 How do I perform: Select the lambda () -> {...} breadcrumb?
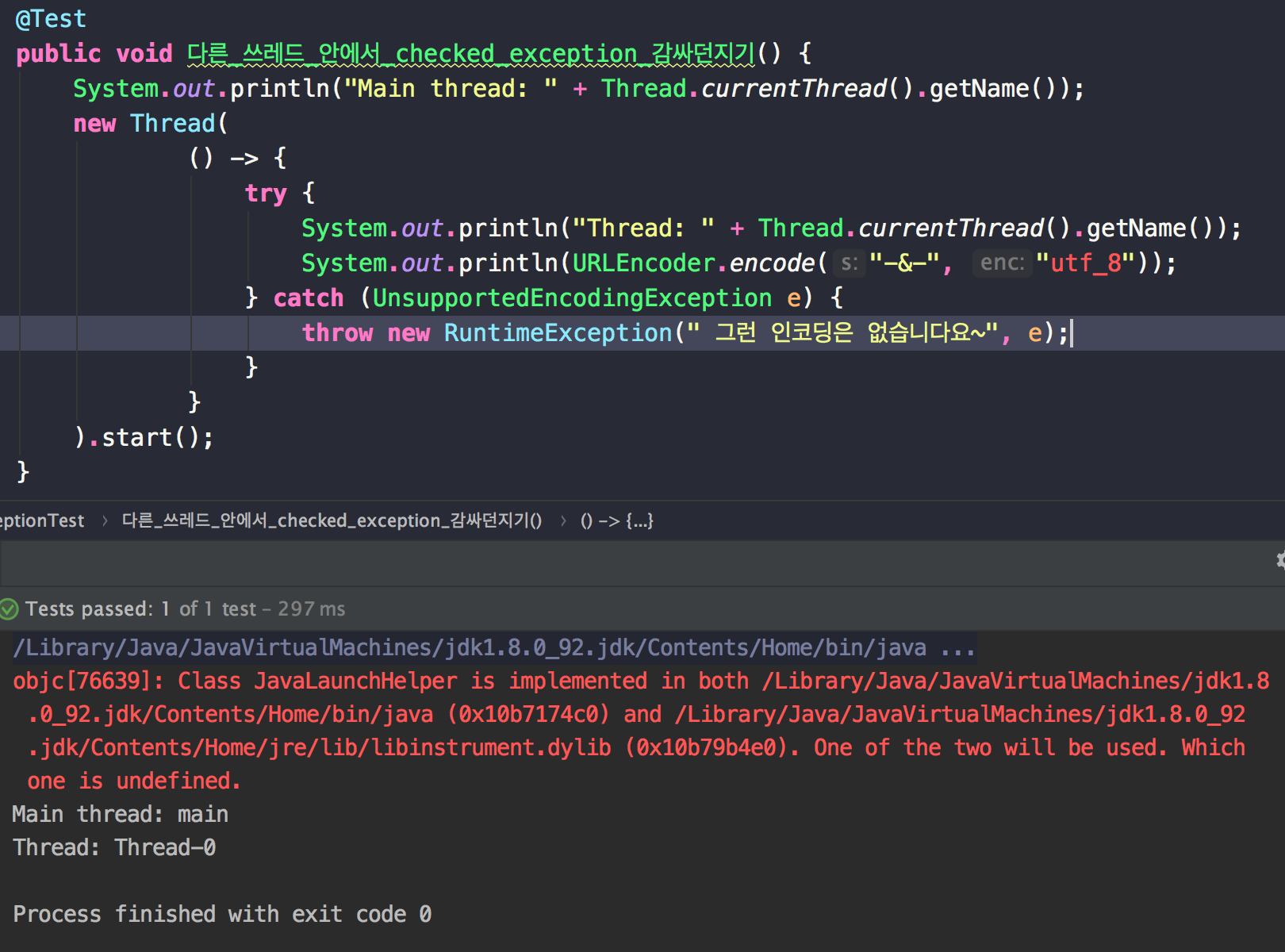point(617,521)
